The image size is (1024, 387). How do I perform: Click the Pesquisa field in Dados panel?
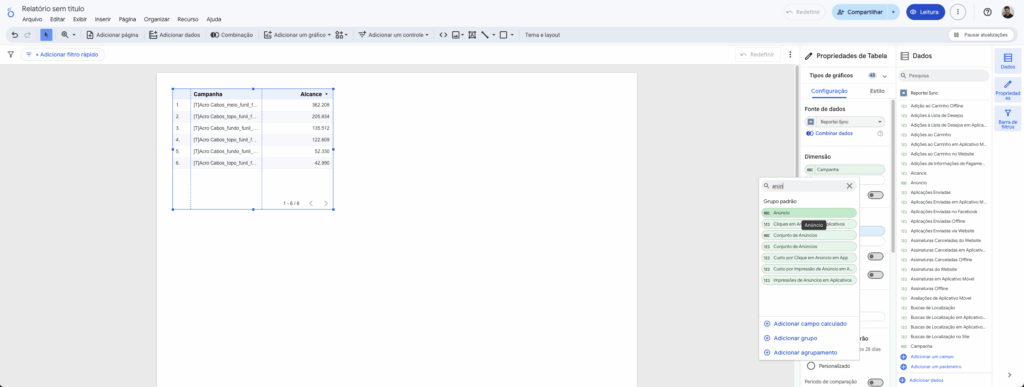click(944, 76)
